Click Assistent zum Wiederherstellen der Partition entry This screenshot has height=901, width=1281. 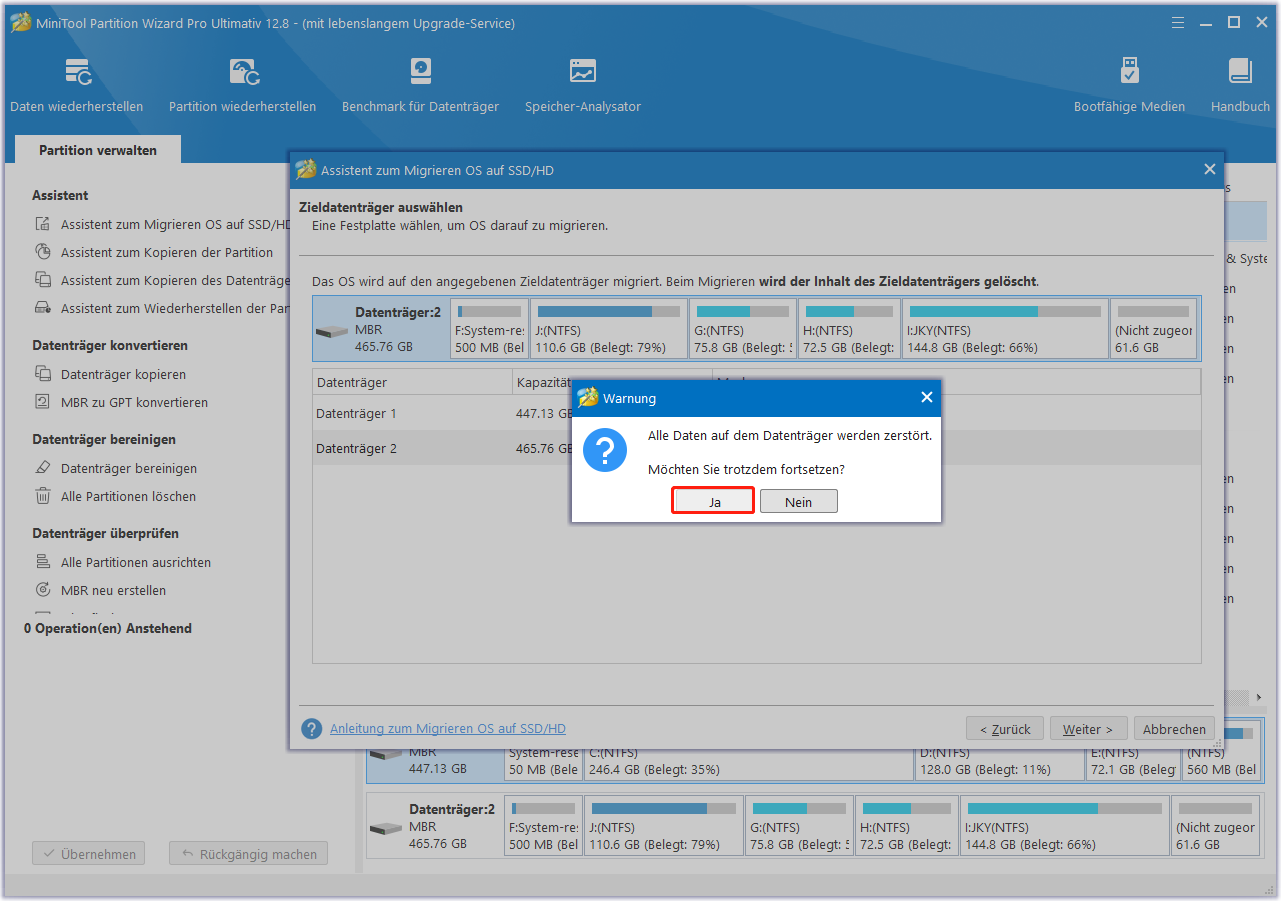pyautogui.click(x=165, y=308)
